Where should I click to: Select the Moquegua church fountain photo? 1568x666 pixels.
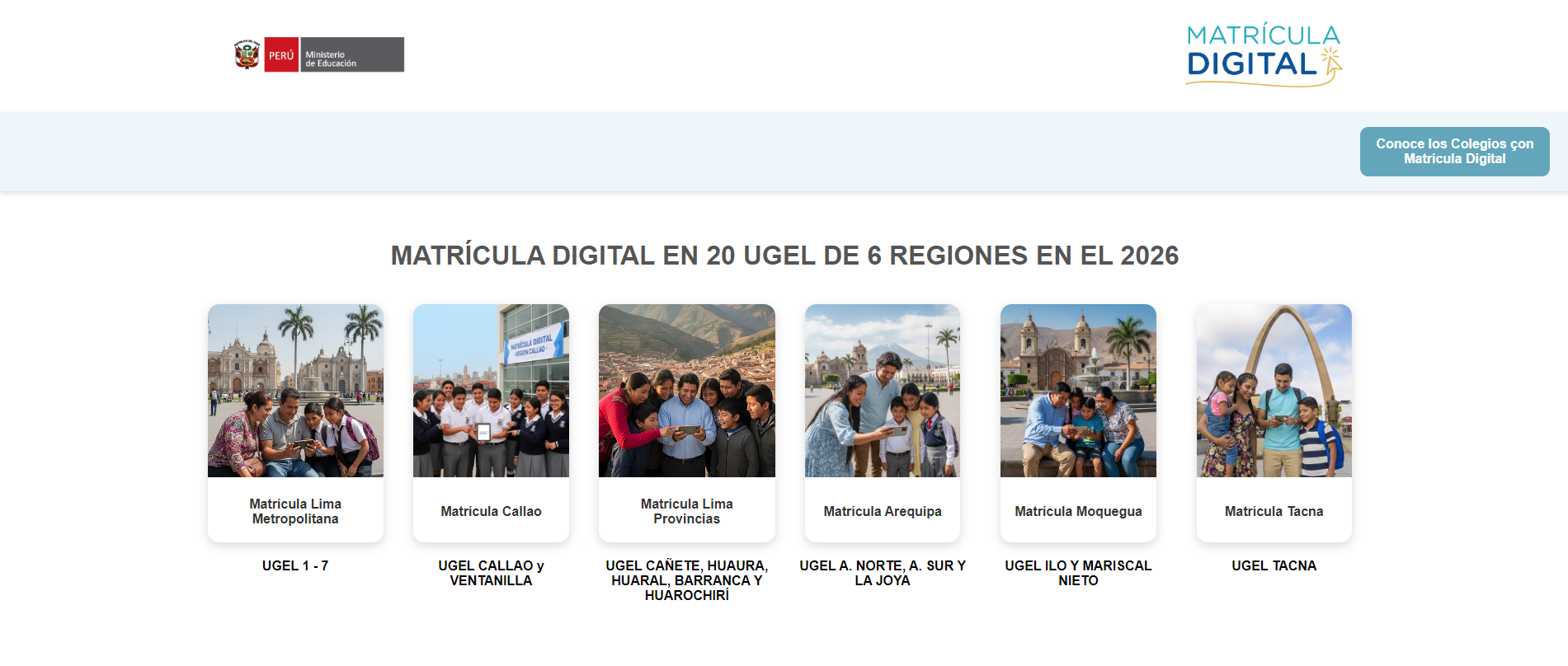pyautogui.click(x=1078, y=391)
